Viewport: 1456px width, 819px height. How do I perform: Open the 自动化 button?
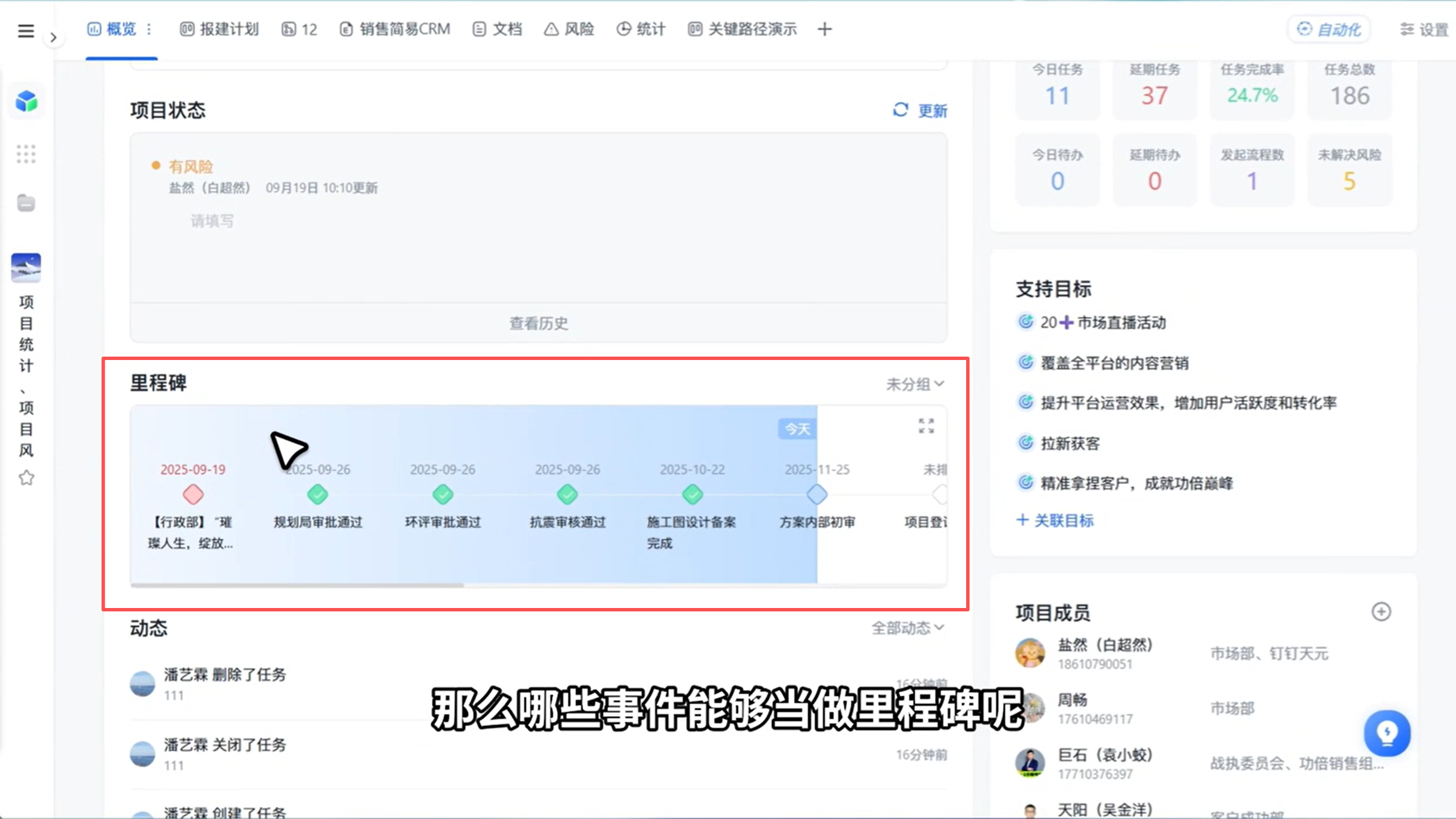pyautogui.click(x=1329, y=29)
